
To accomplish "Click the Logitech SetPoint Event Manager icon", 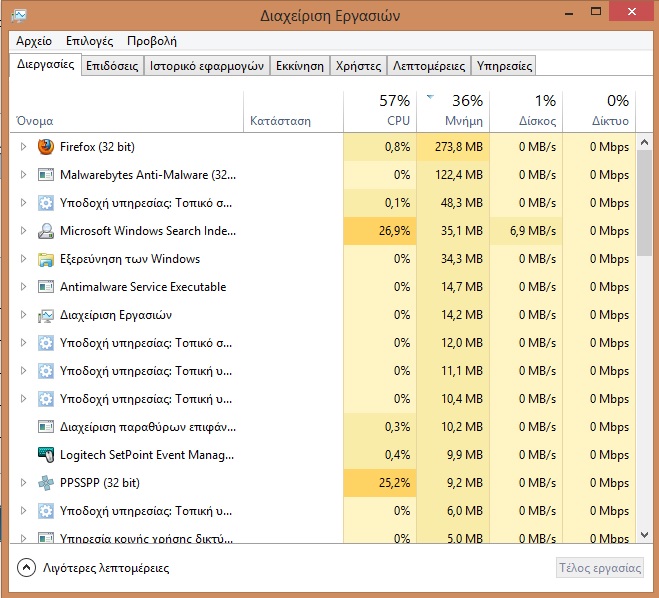I will tap(46, 455).
